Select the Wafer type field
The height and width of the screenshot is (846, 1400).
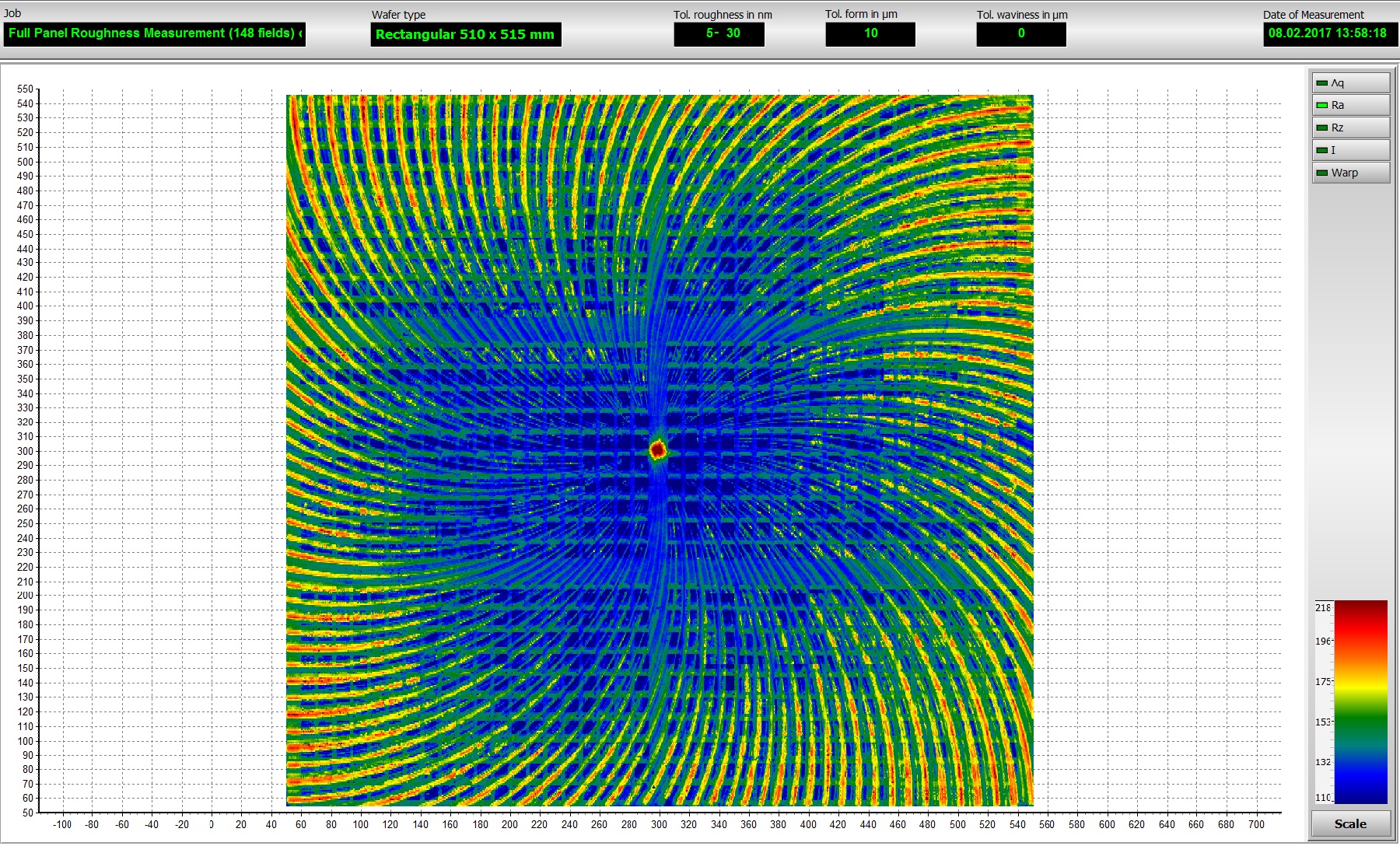(465, 34)
